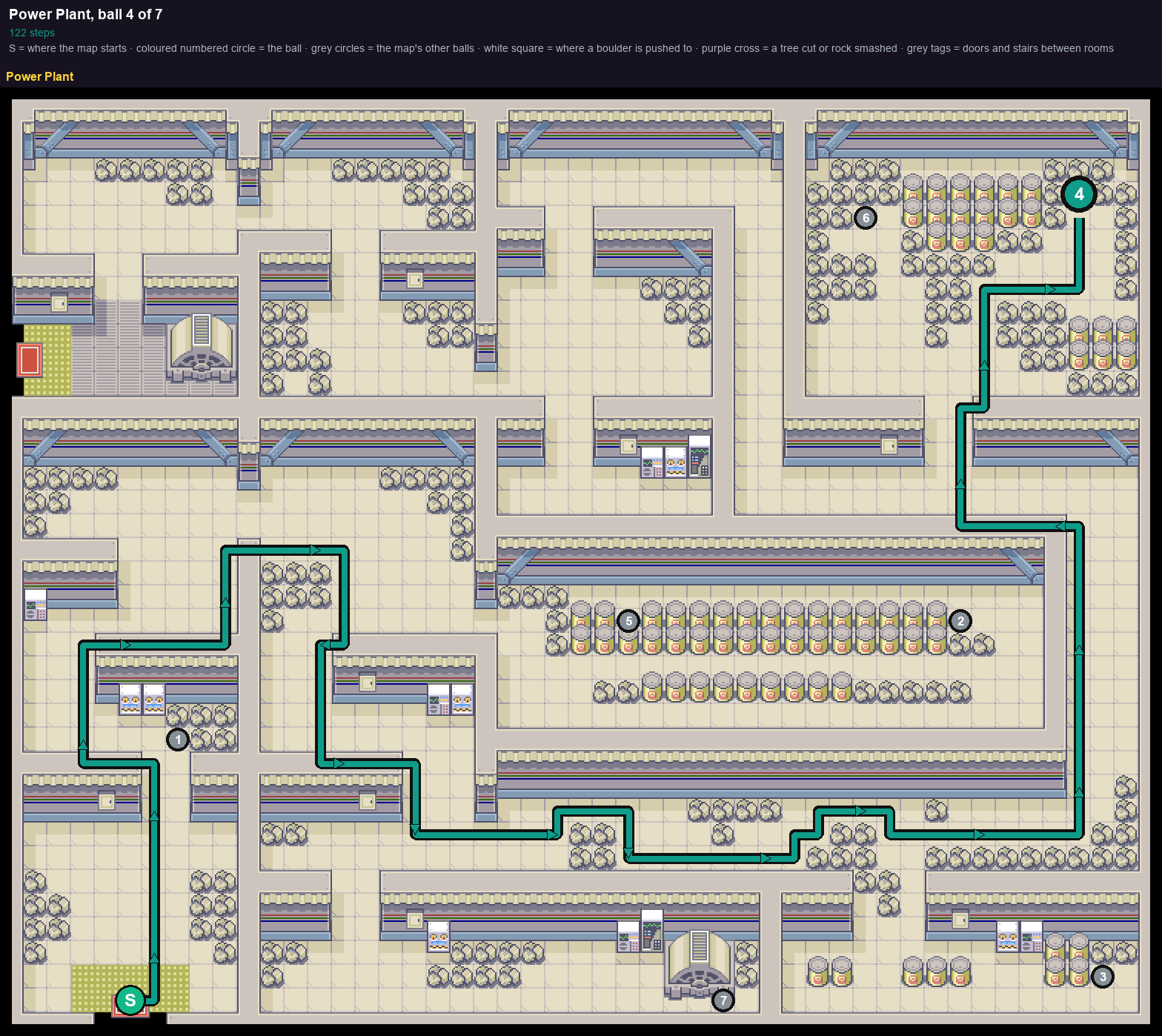Select the teal ball marker numbered 4
Screen dimensions: 1162x1036
pos(1079,194)
